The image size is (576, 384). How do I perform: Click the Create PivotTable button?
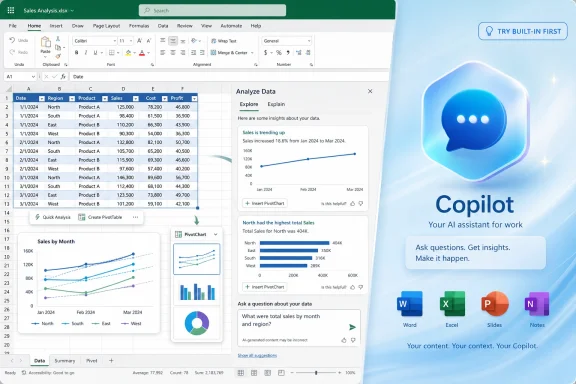(x=100, y=217)
